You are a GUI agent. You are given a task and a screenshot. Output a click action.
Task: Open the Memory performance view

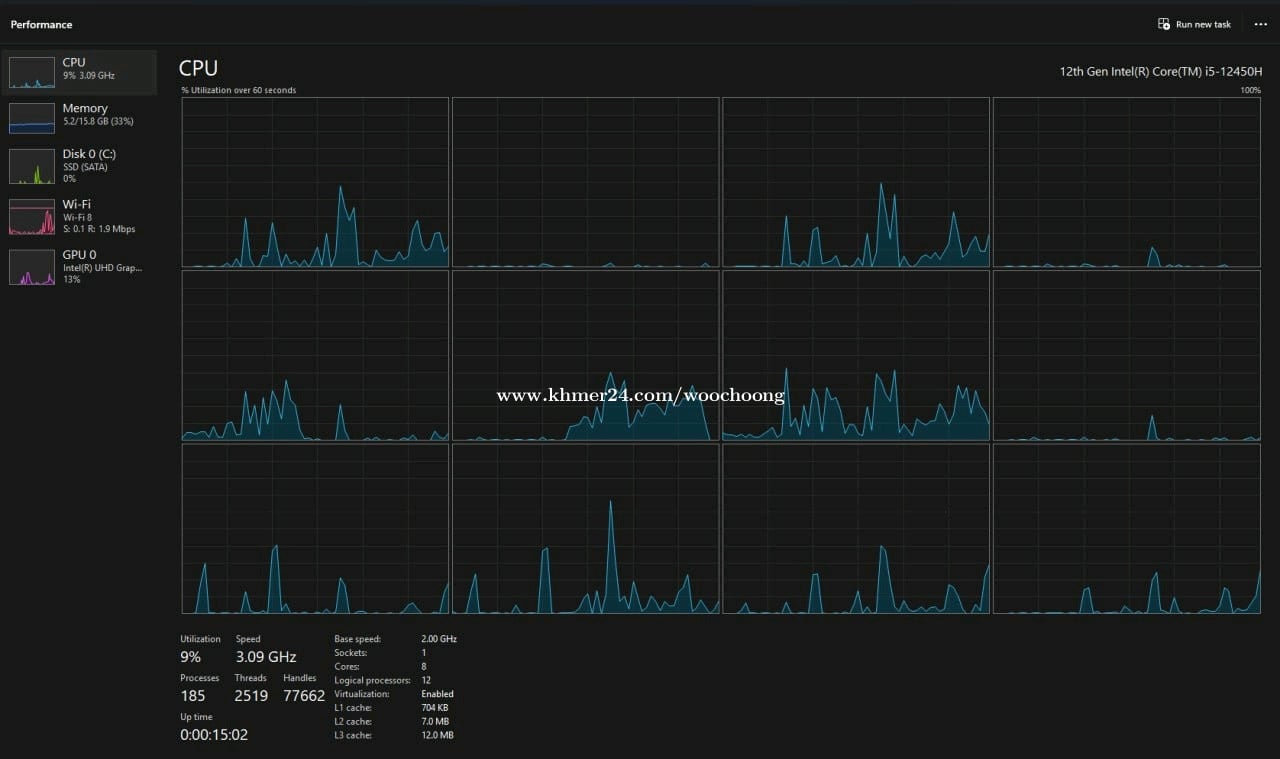point(80,117)
